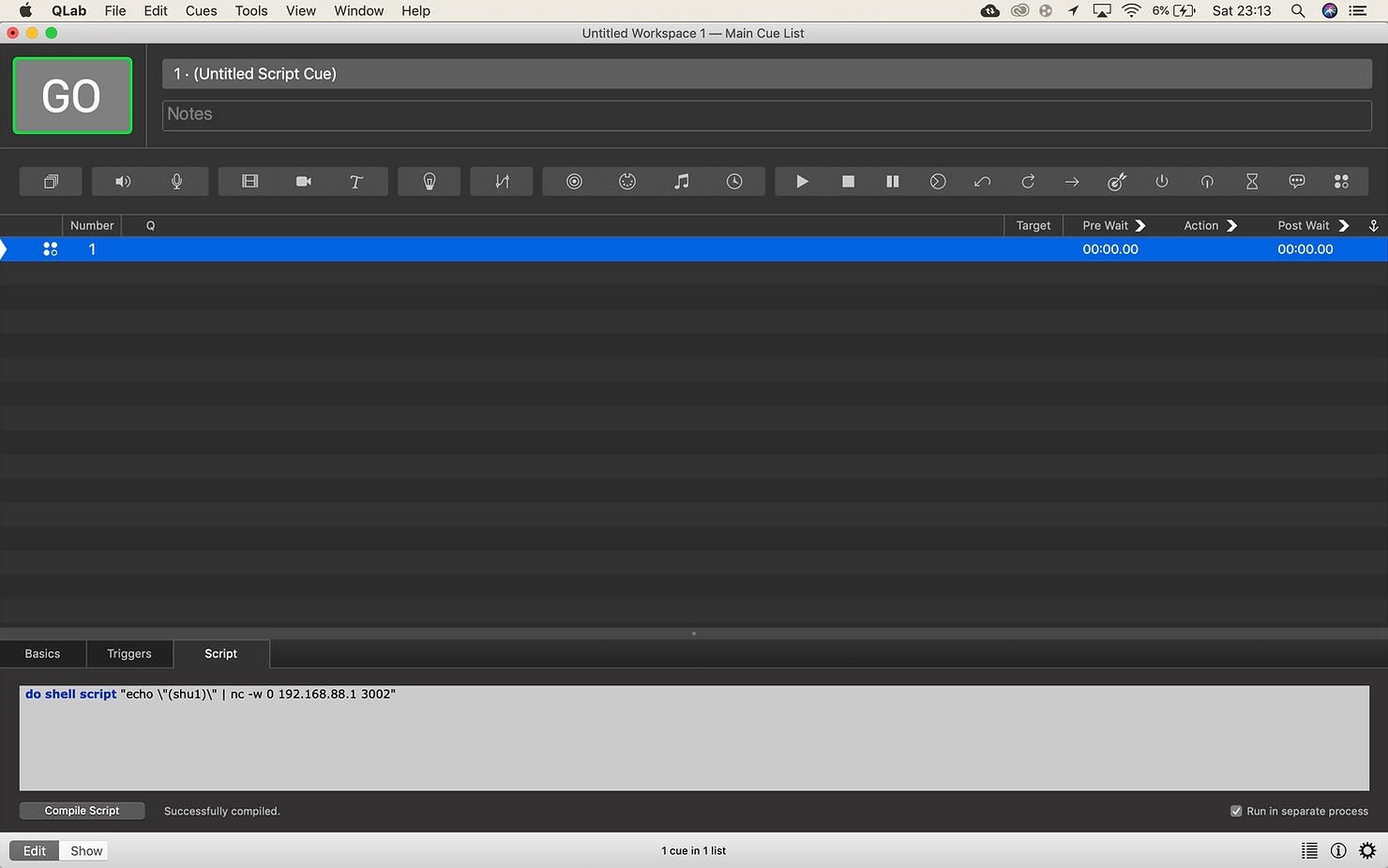Click Post Wait time 00:00.00 of cue 1
The image size is (1388, 868).
pos(1305,249)
